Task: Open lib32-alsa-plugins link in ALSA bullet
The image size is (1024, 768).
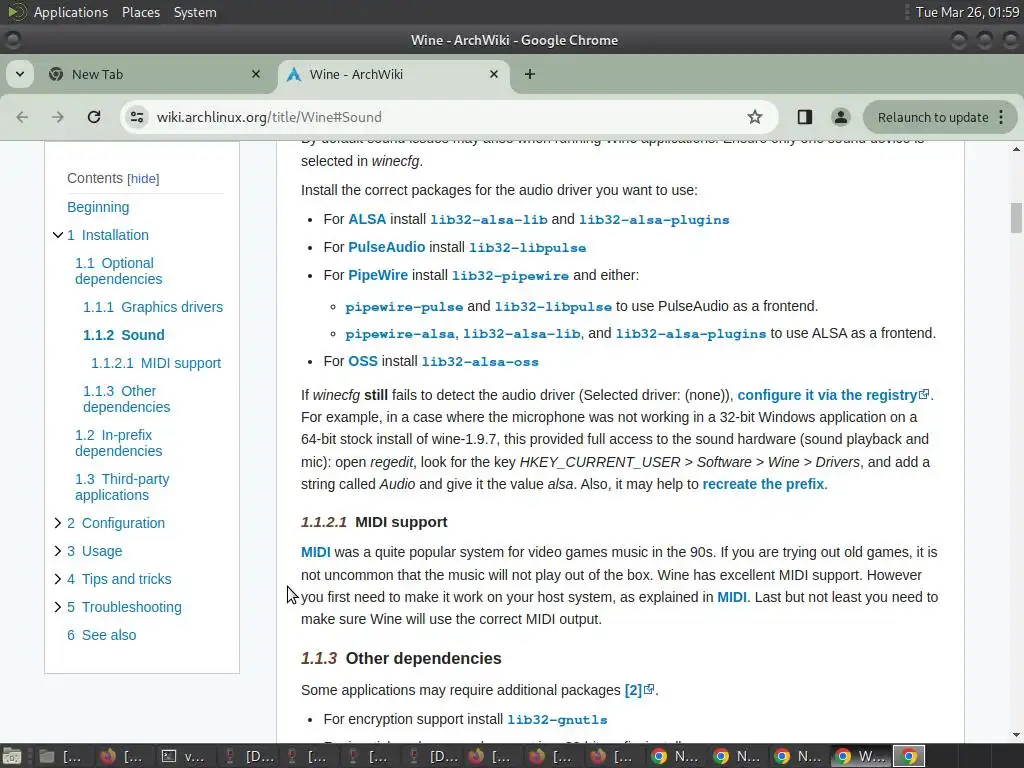Action: [654, 220]
